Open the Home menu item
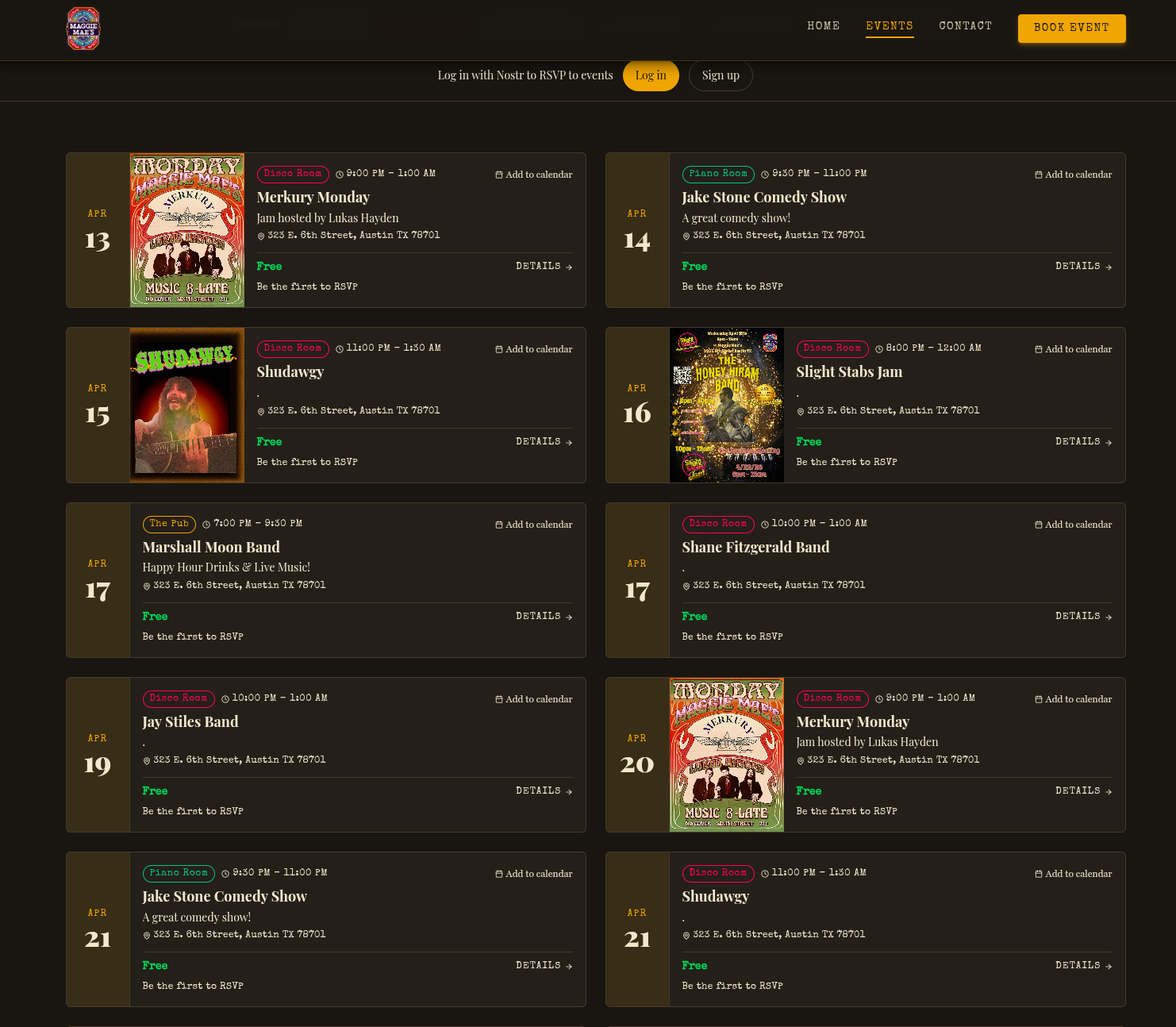The height and width of the screenshot is (1027, 1176). tap(823, 26)
